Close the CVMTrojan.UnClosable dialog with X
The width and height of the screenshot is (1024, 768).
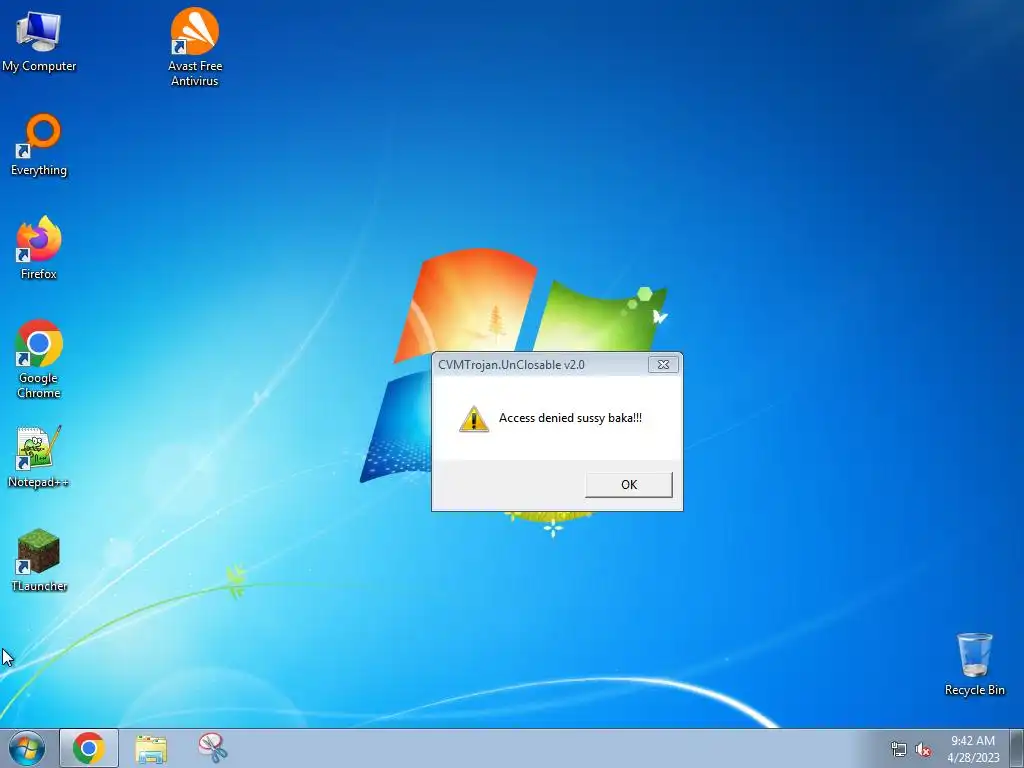pos(663,364)
